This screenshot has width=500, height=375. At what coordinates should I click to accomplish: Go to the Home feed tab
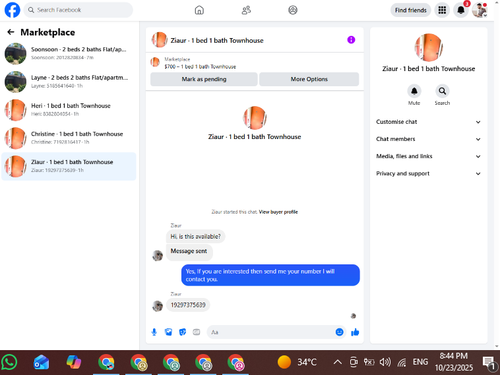199,10
